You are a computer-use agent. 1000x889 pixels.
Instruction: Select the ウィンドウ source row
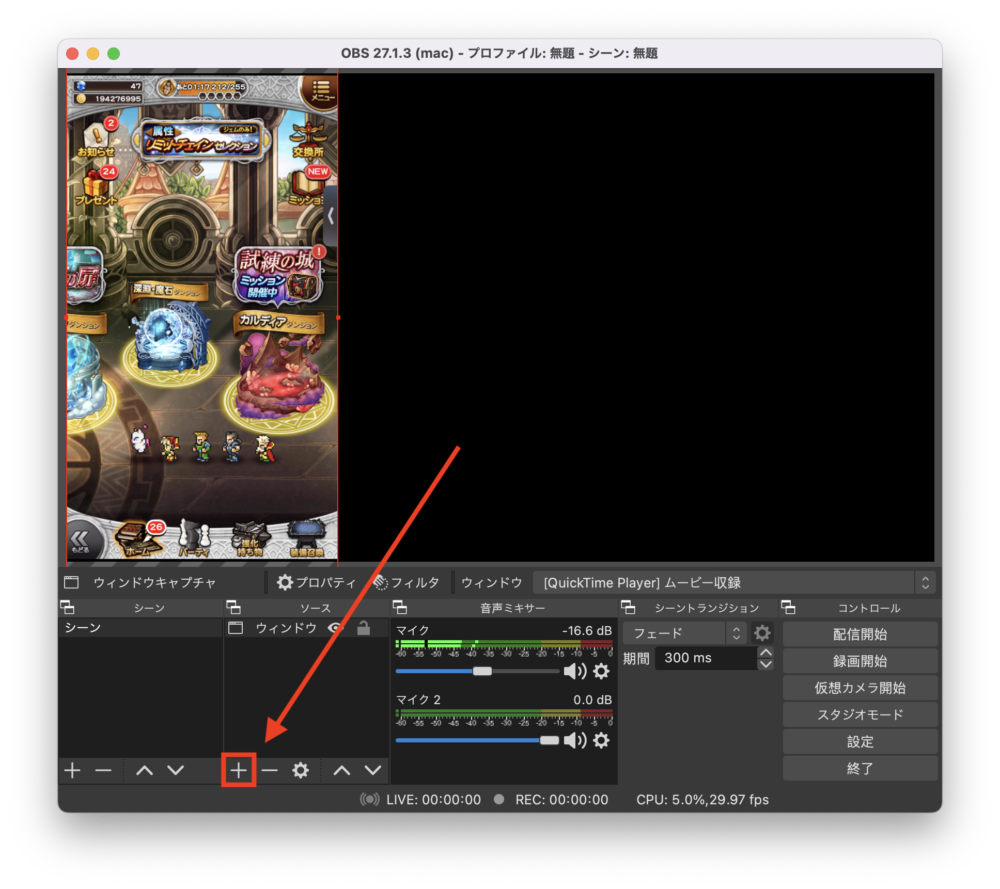coord(306,628)
